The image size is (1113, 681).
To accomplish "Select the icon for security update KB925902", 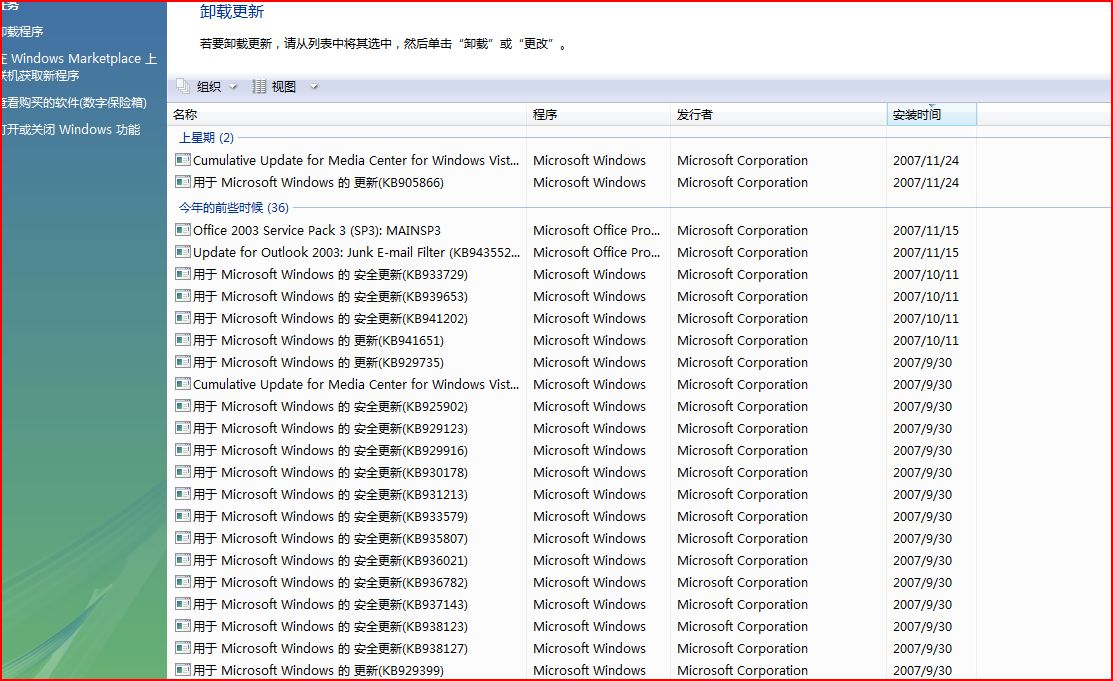I will pos(182,406).
